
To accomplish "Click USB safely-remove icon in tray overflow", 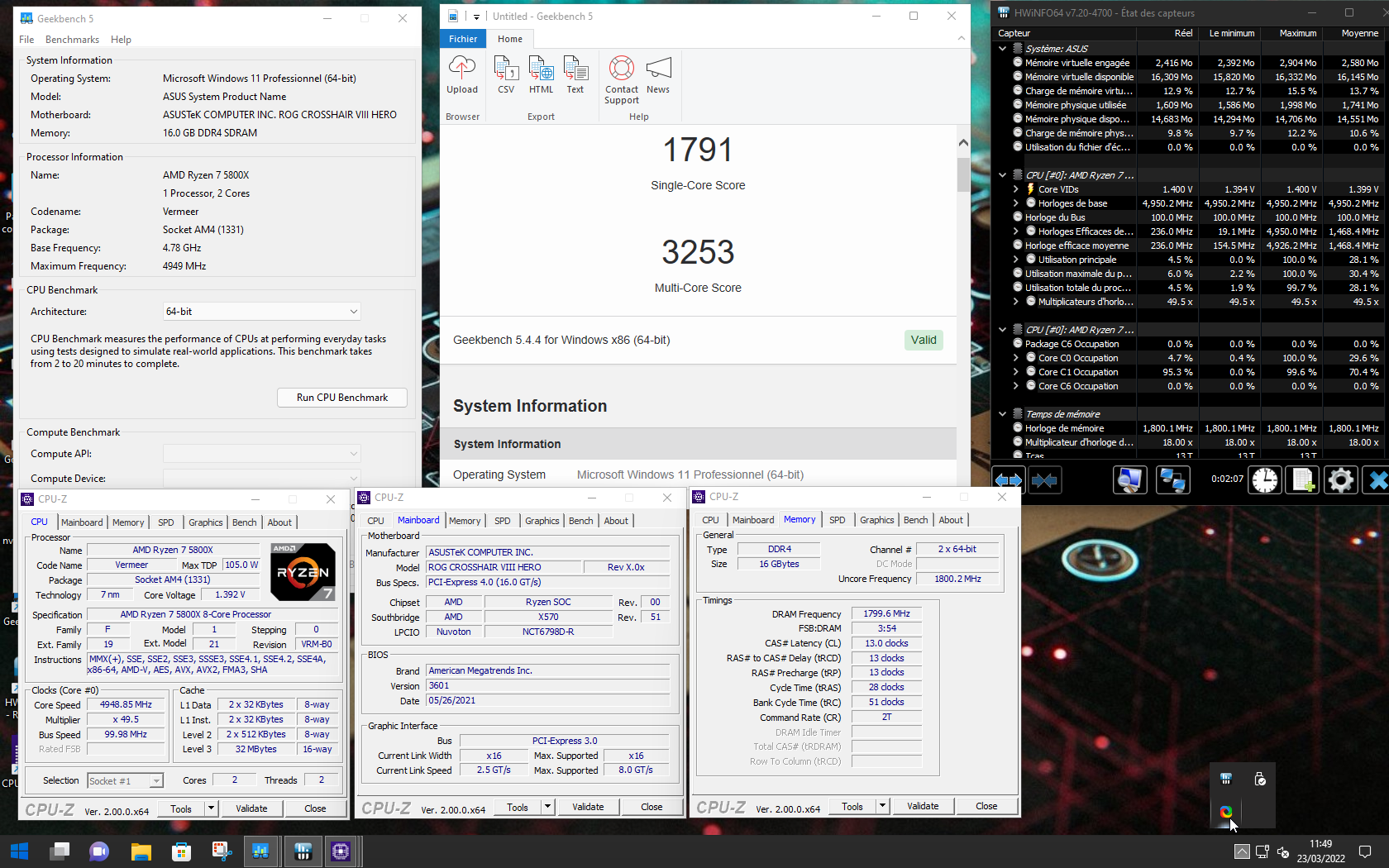I will tap(1260, 779).
